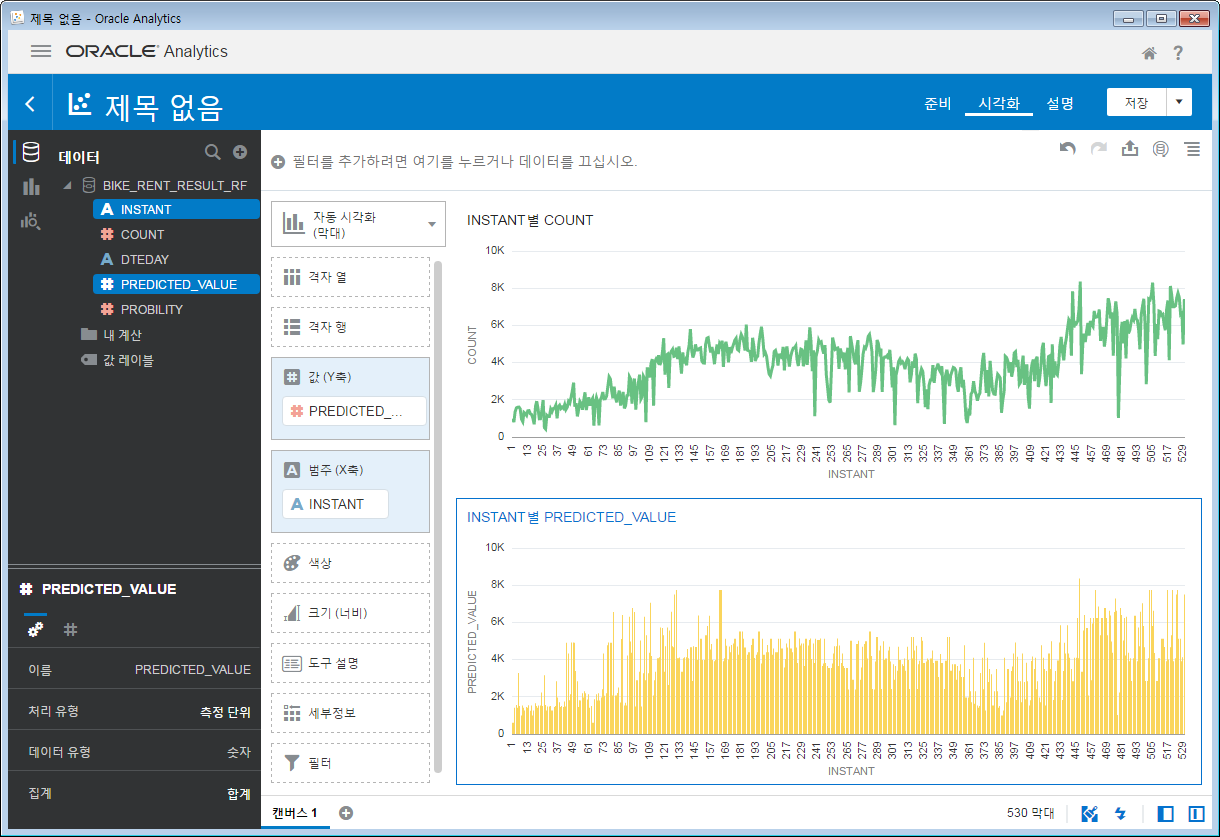Screen dimensions: 1220x837
Task: Undo the last edit
Action: pyautogui.click(x=1068, y=149)
